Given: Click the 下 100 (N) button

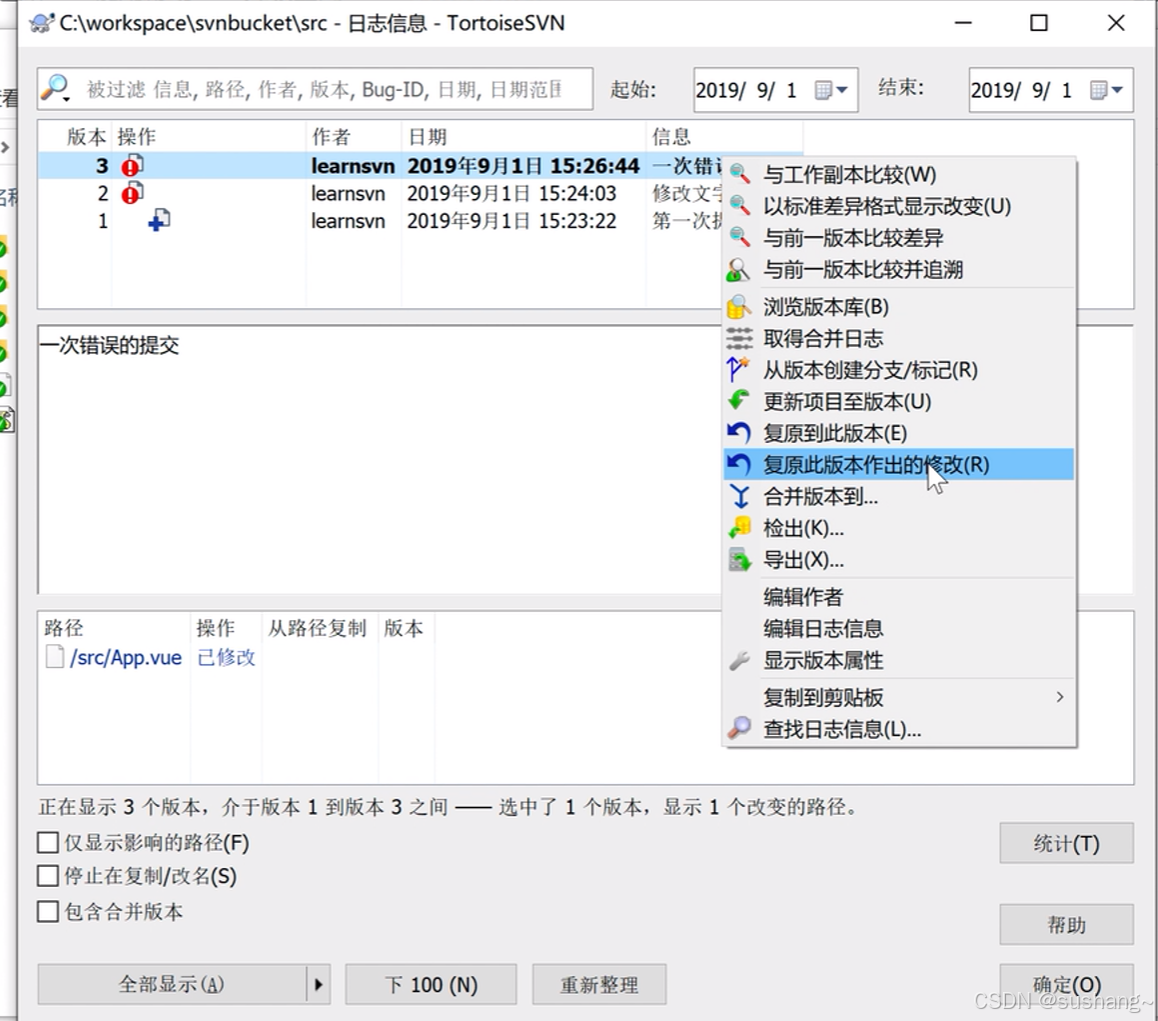Looking at the screenshot, I should [431, 984].
